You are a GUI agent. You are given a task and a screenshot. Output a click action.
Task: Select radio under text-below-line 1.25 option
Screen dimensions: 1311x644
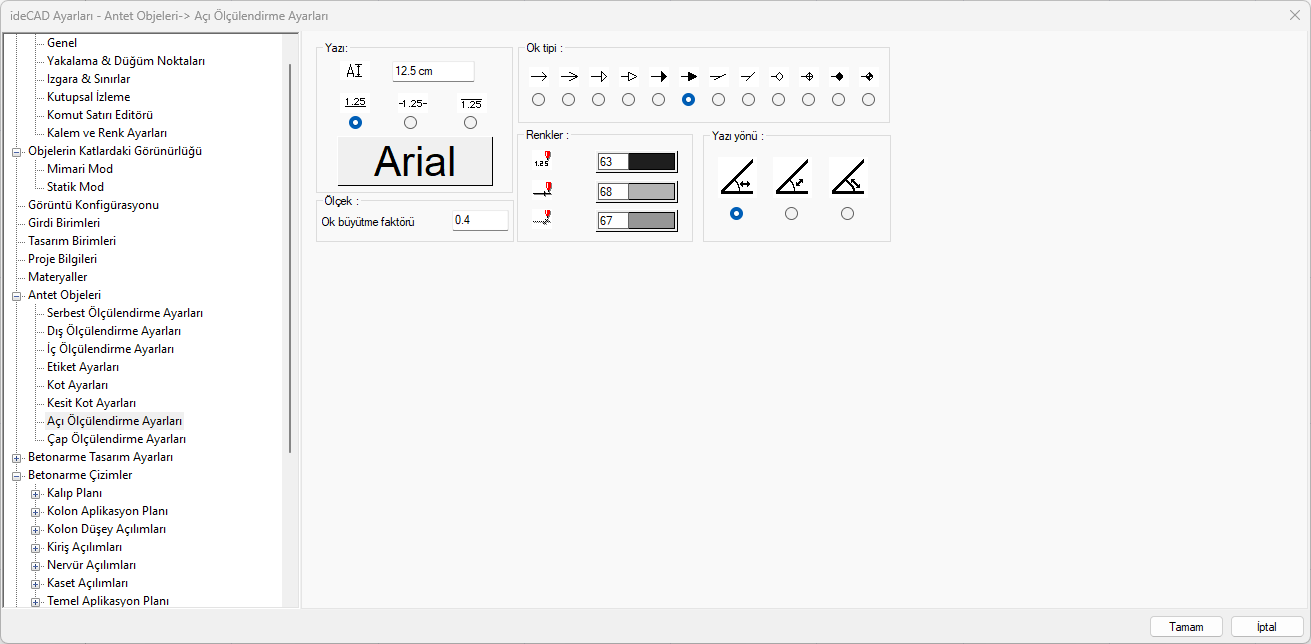click(470, 122)
